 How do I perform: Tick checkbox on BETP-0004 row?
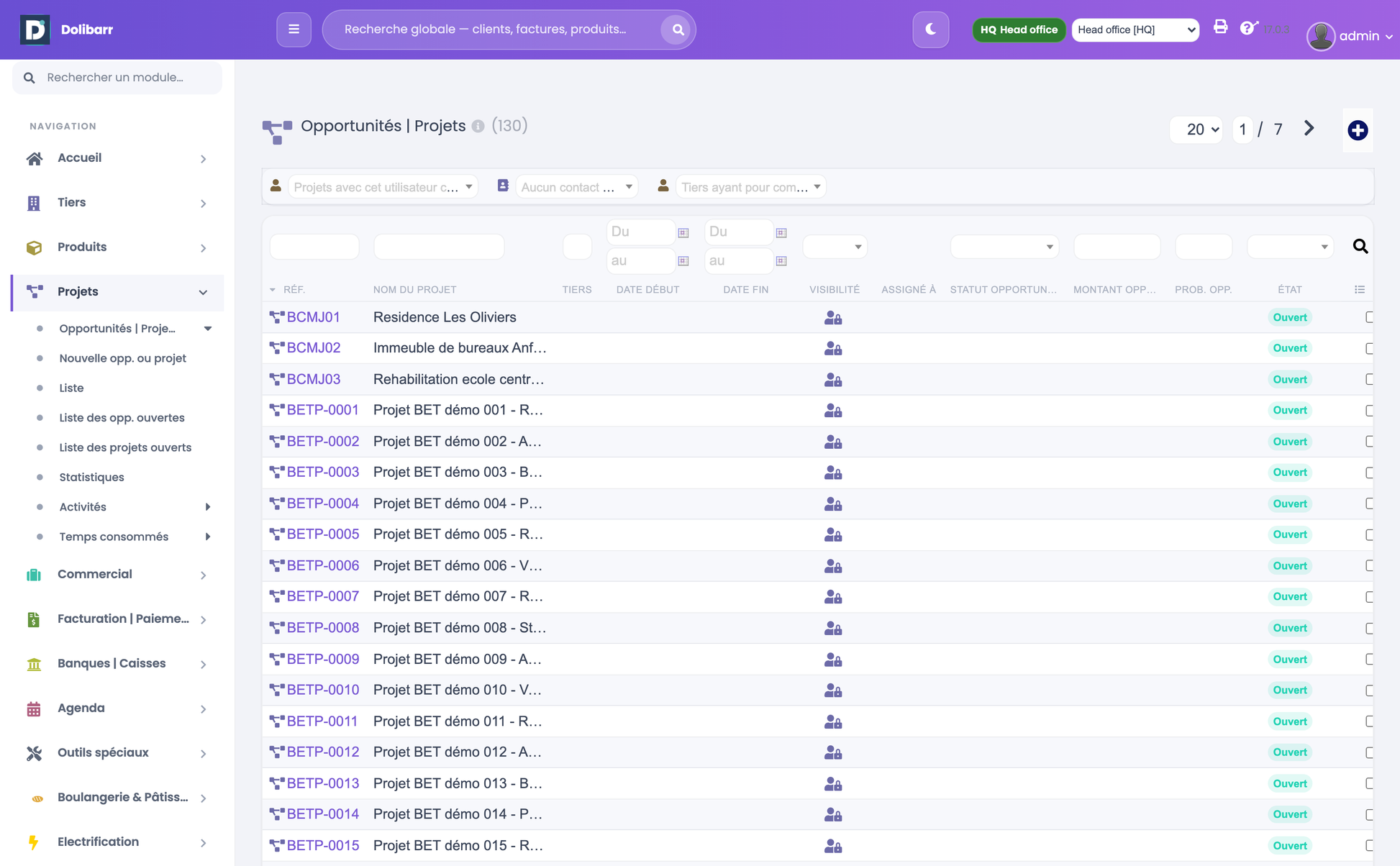point(1370,503)
